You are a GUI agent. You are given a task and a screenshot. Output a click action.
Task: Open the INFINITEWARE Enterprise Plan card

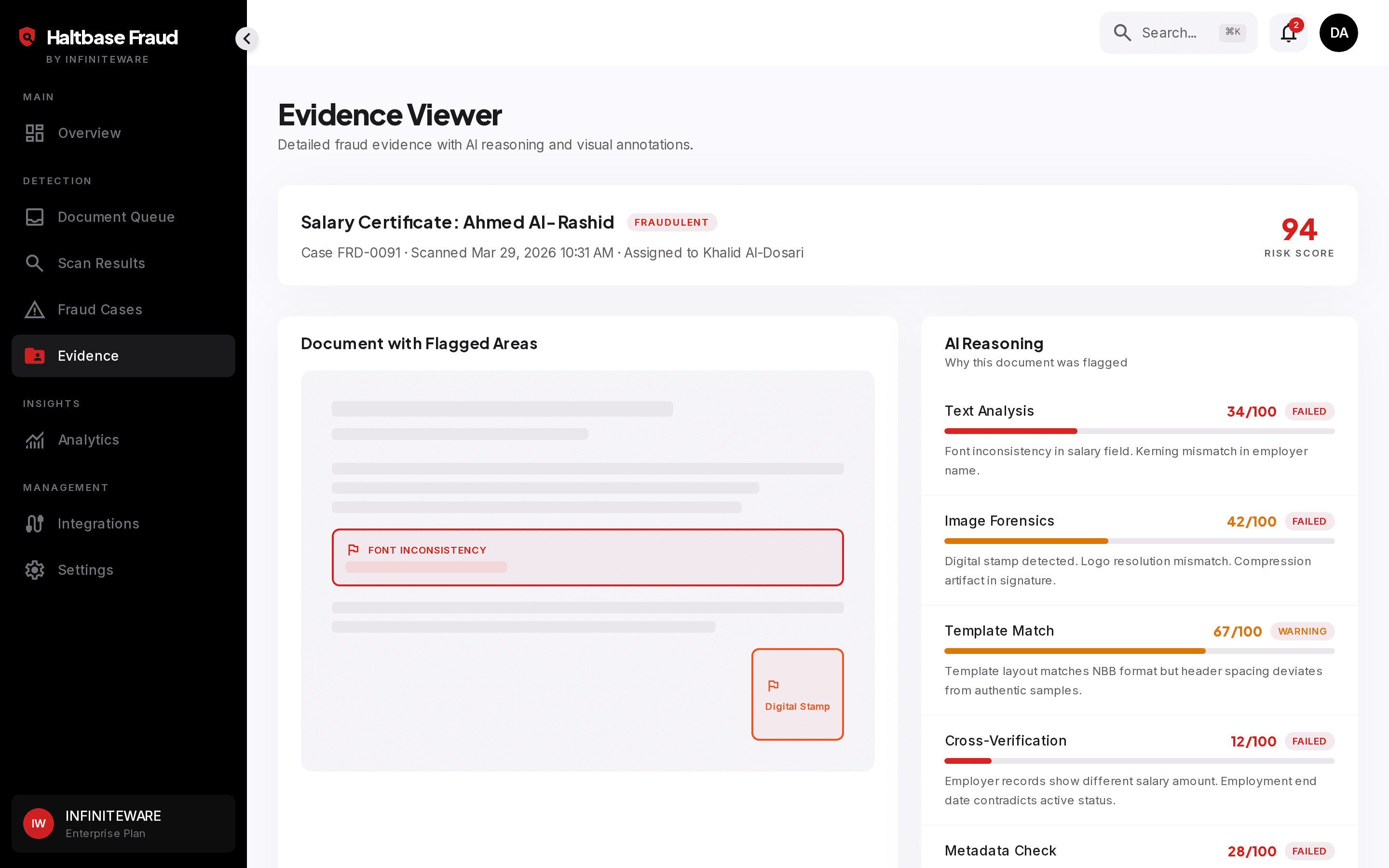pyautogui.click(x=123, y=823)
